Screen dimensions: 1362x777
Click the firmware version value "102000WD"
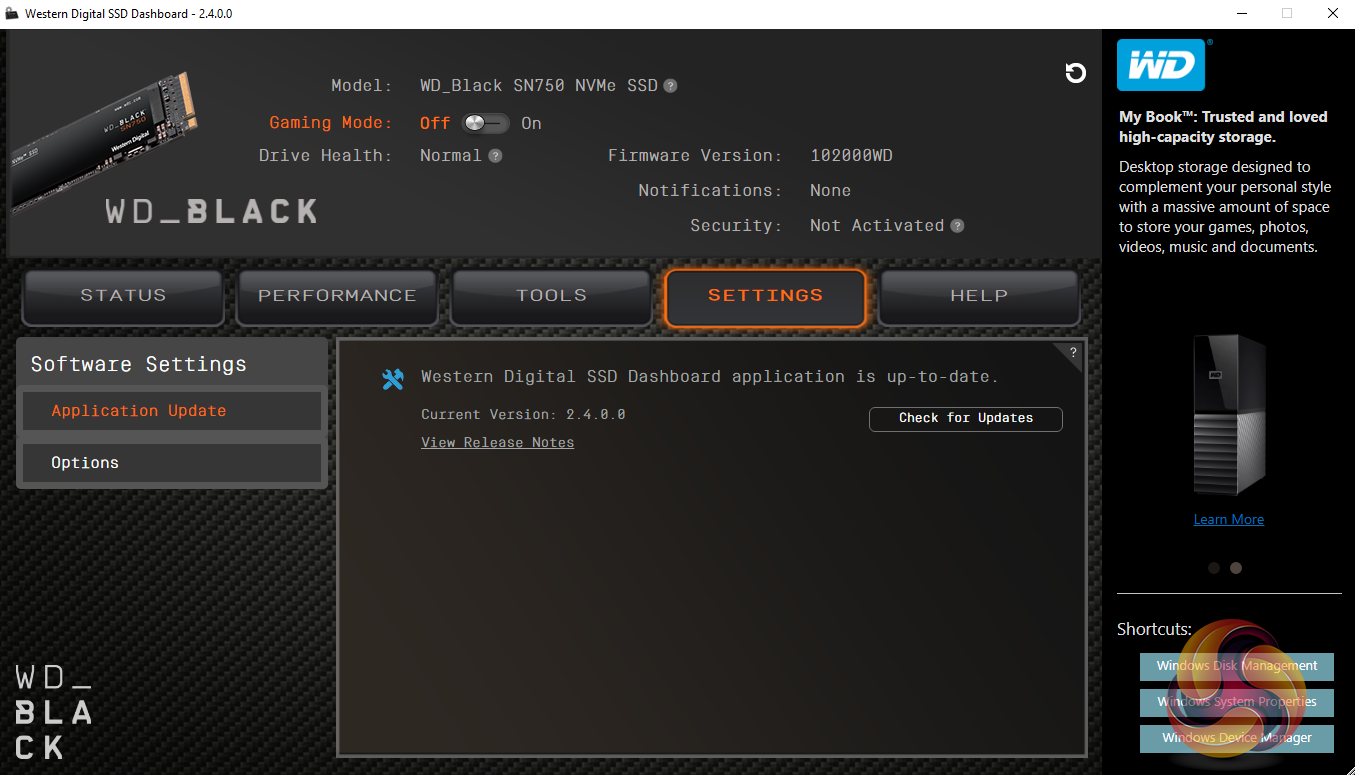pyautogui.click(x=851, y=156)
